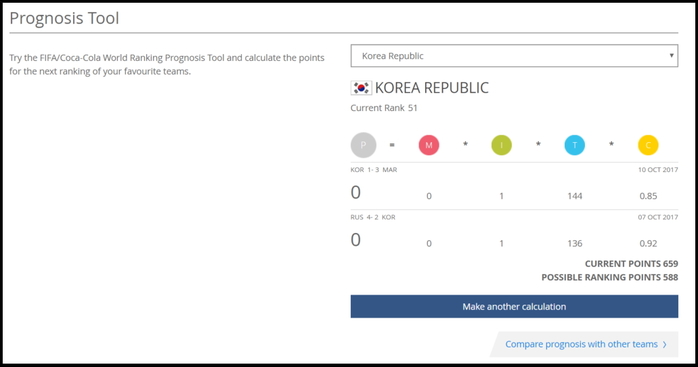The height and width of the screenshot is (367, 698).
Task: Click the Current Points 659 text
Action: point(631,264)
